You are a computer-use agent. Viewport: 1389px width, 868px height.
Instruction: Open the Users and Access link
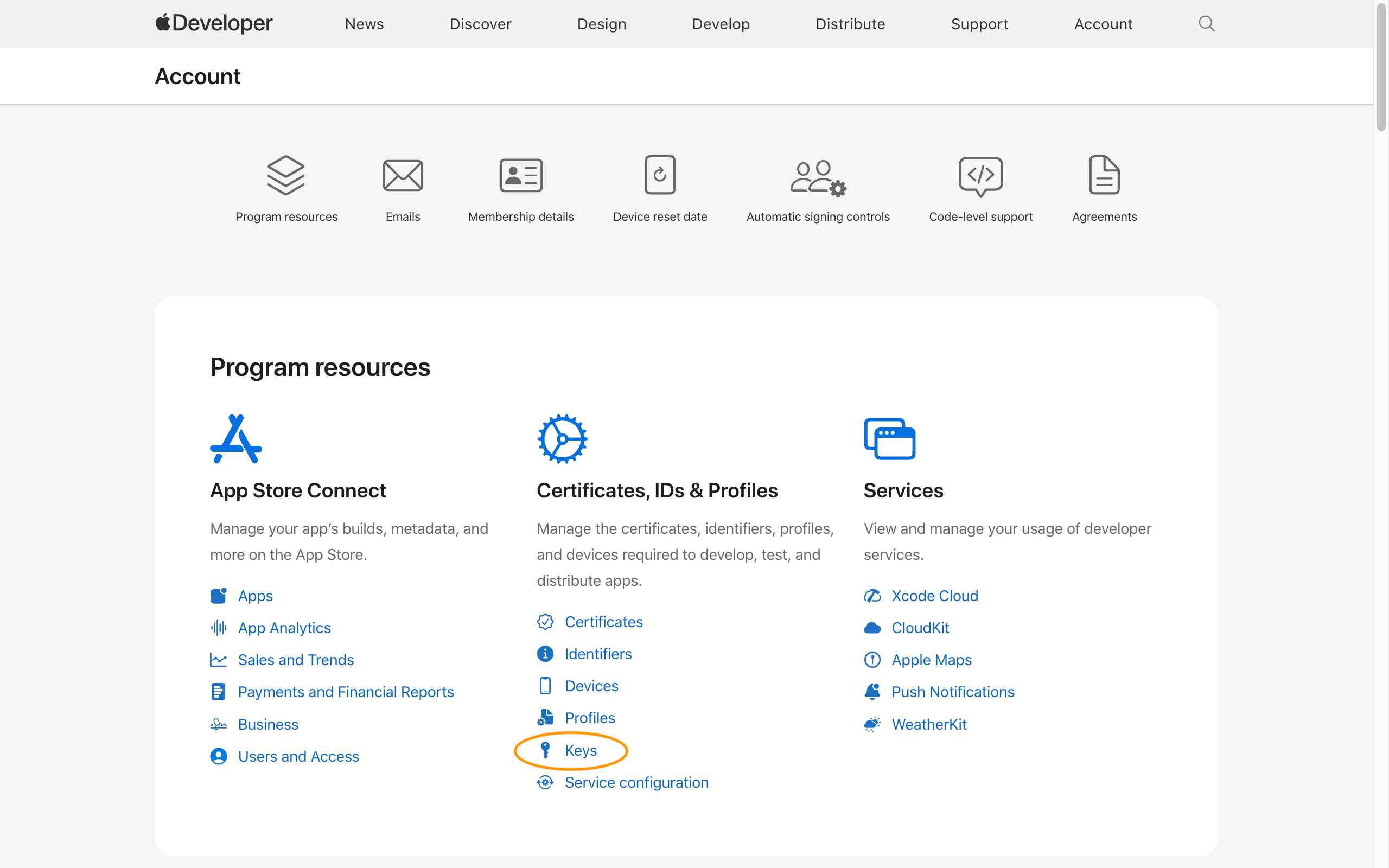pyautogui.click(x=298, y=756)
